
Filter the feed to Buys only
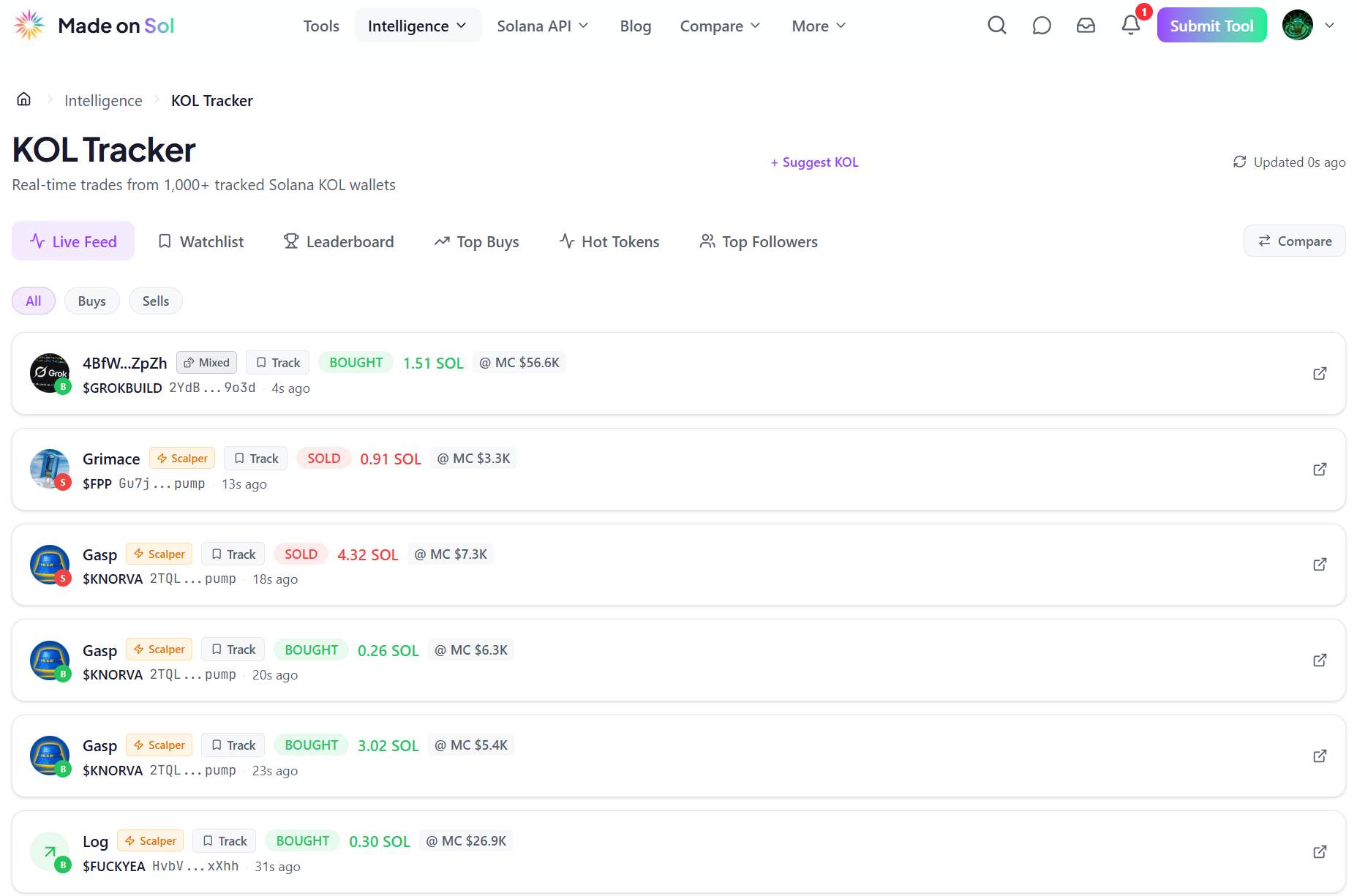click(92, 301)
